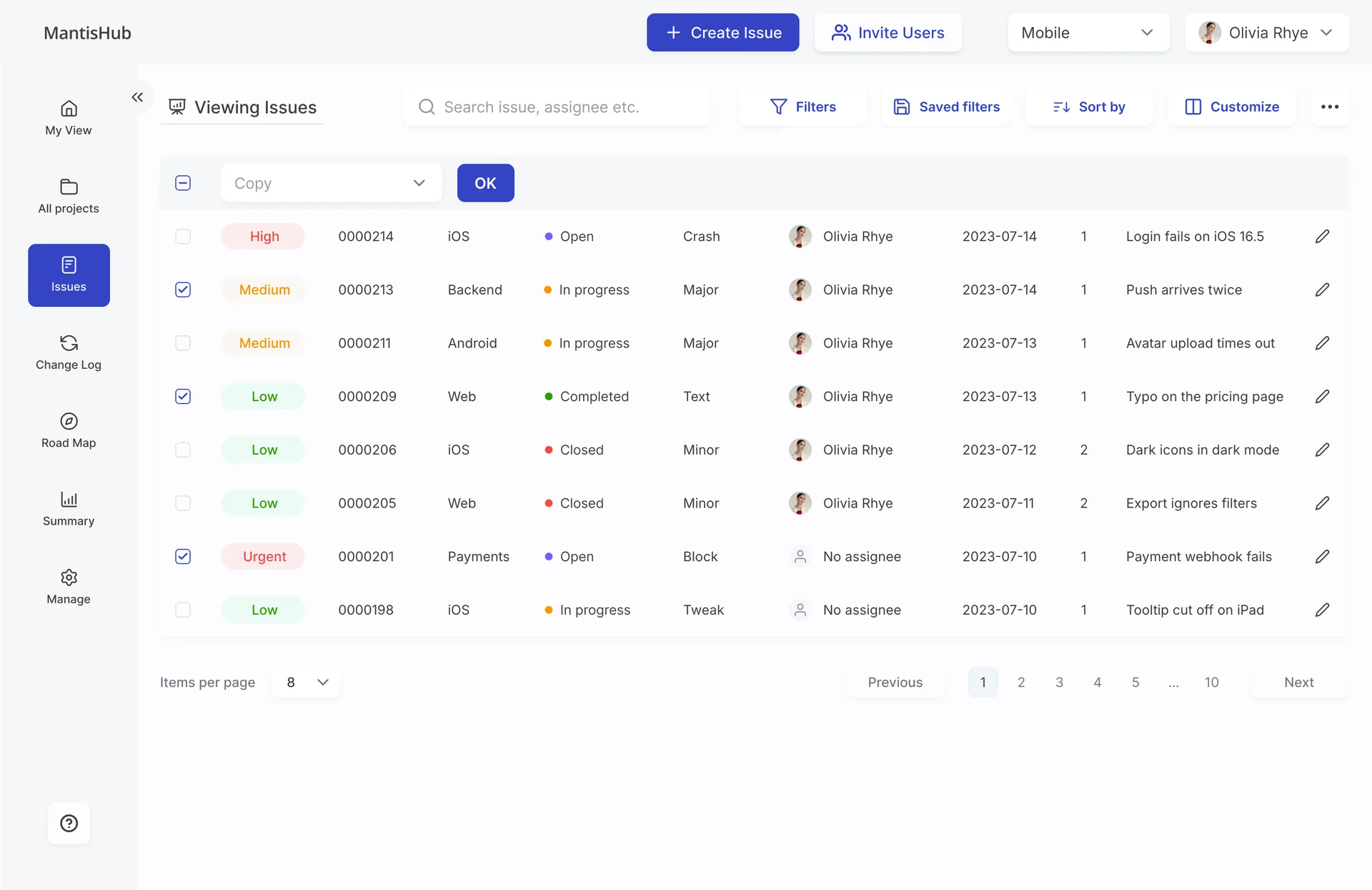The image size is (1372, 890).
Task: Open My View from the sidebar
Action: pos(69,119)
